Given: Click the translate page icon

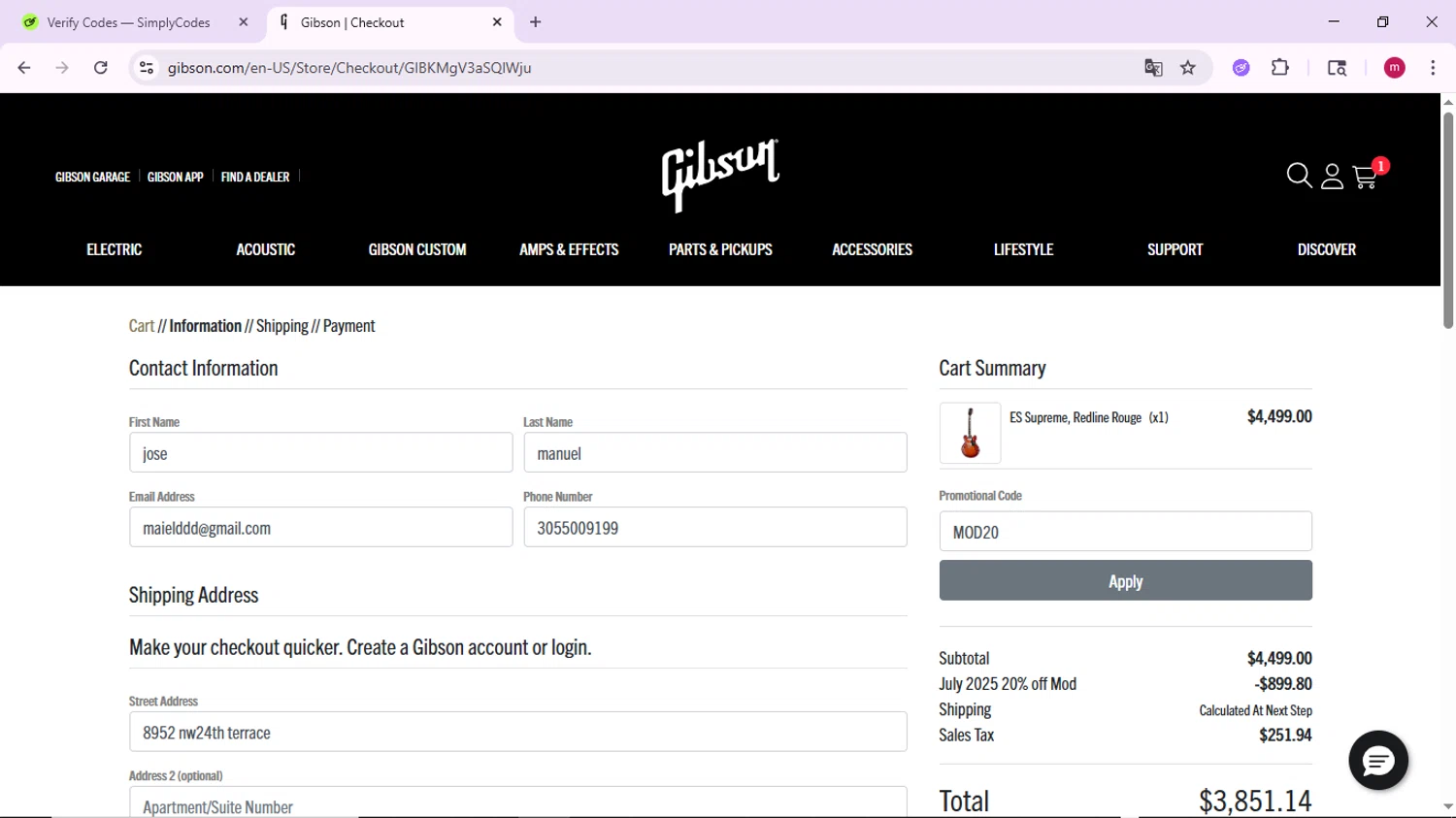Looking at the screenshot, I should (1153, 68).
